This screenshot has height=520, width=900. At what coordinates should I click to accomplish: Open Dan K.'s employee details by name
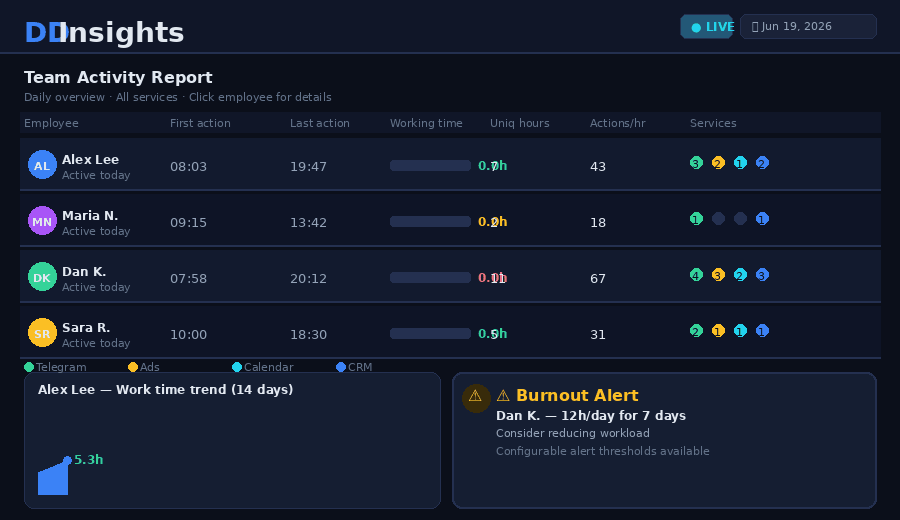84,271
